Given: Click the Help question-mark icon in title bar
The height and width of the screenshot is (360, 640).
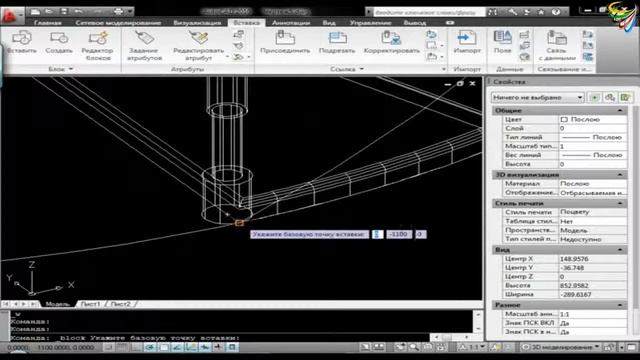Looking at the screenshot, I should 556,12.
